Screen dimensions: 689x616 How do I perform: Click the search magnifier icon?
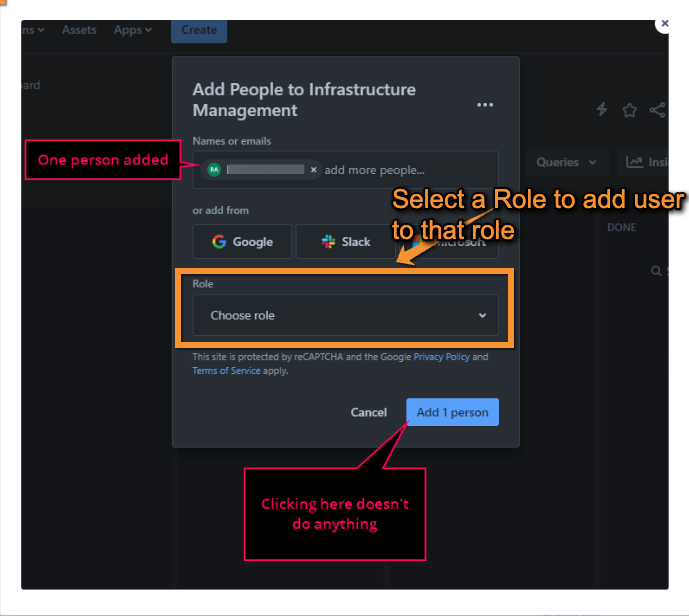656,271
